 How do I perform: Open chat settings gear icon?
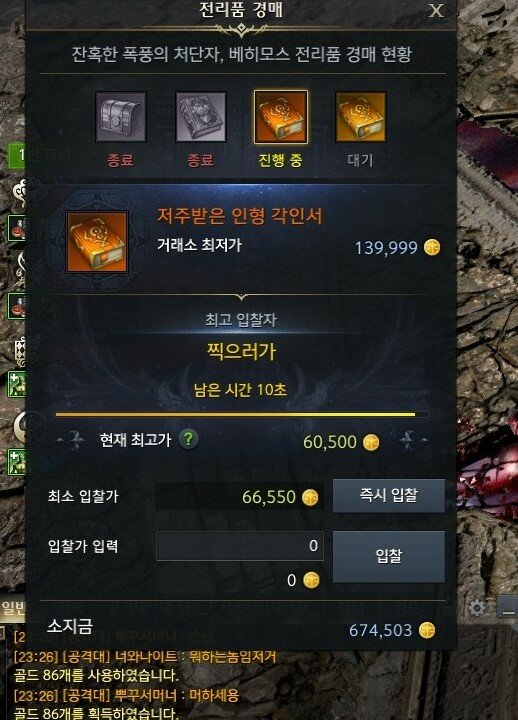pos(477,608)
